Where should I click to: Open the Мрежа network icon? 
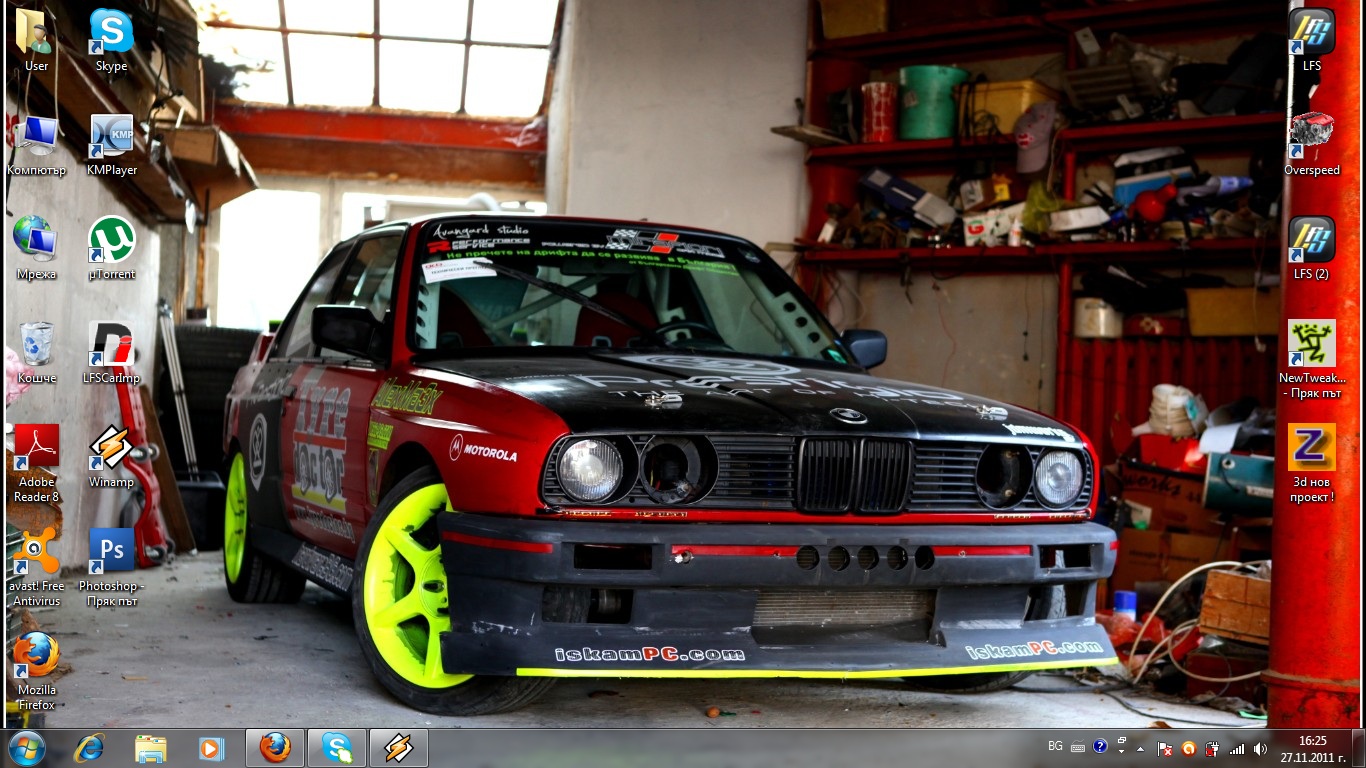tap(36, 248)
